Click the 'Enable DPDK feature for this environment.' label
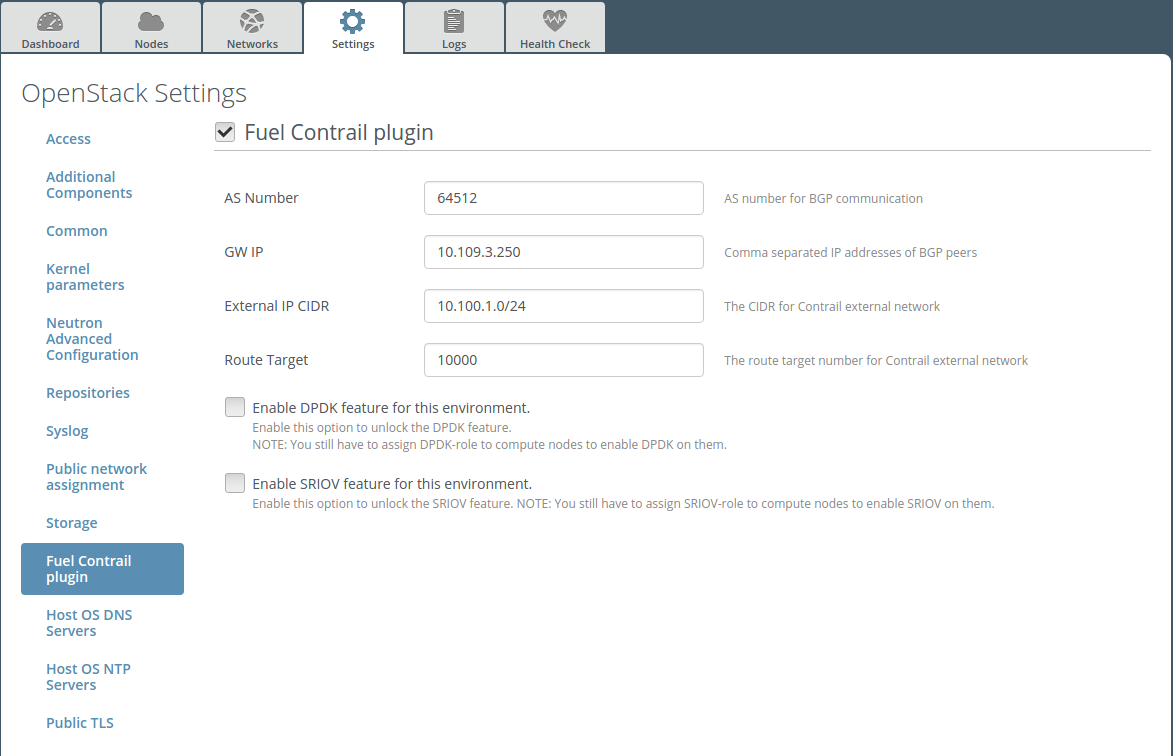The height and width of the screenshot is (756, 1173). [391, 408]
